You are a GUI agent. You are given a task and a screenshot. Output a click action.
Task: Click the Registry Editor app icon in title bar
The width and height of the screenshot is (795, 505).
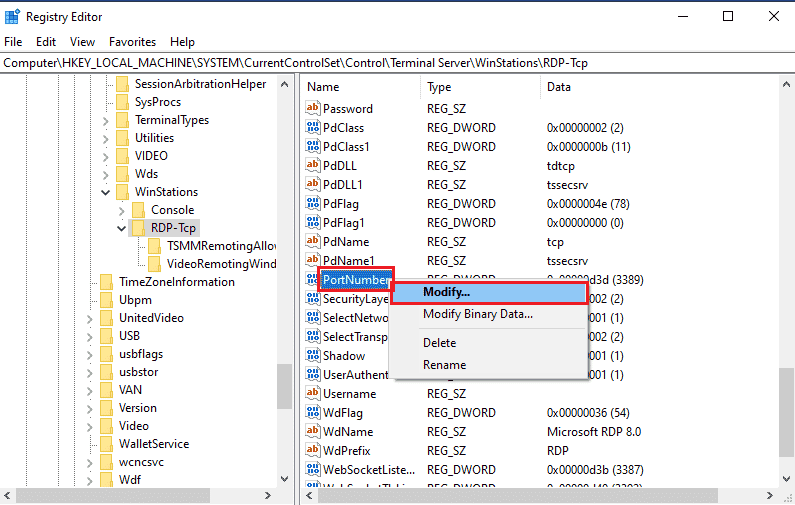tap(12, 17)
